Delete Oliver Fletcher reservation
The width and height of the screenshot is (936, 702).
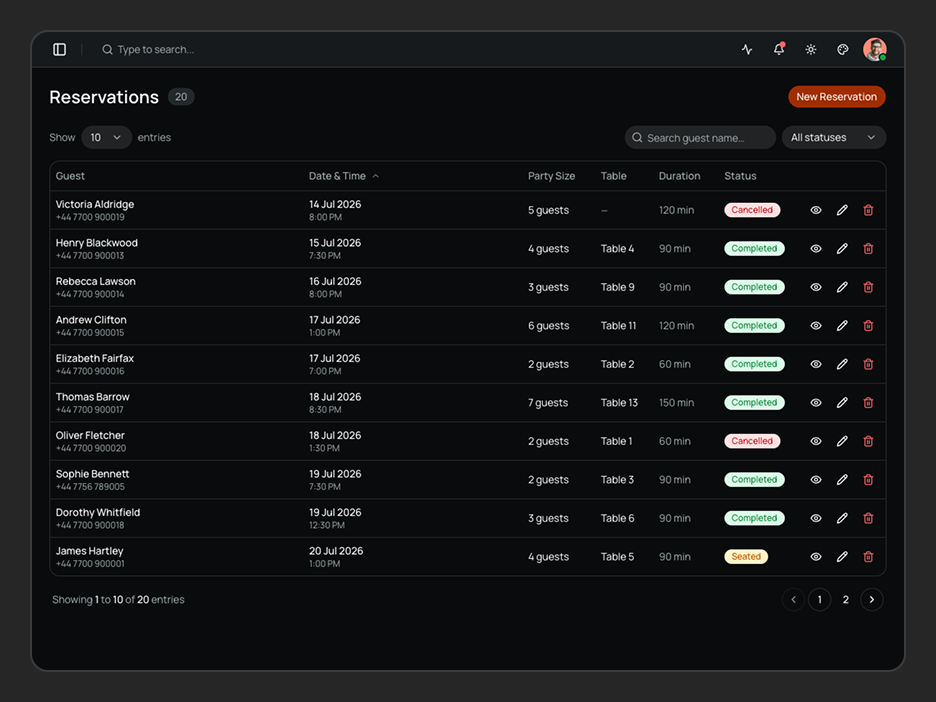(x=869, y=441)
